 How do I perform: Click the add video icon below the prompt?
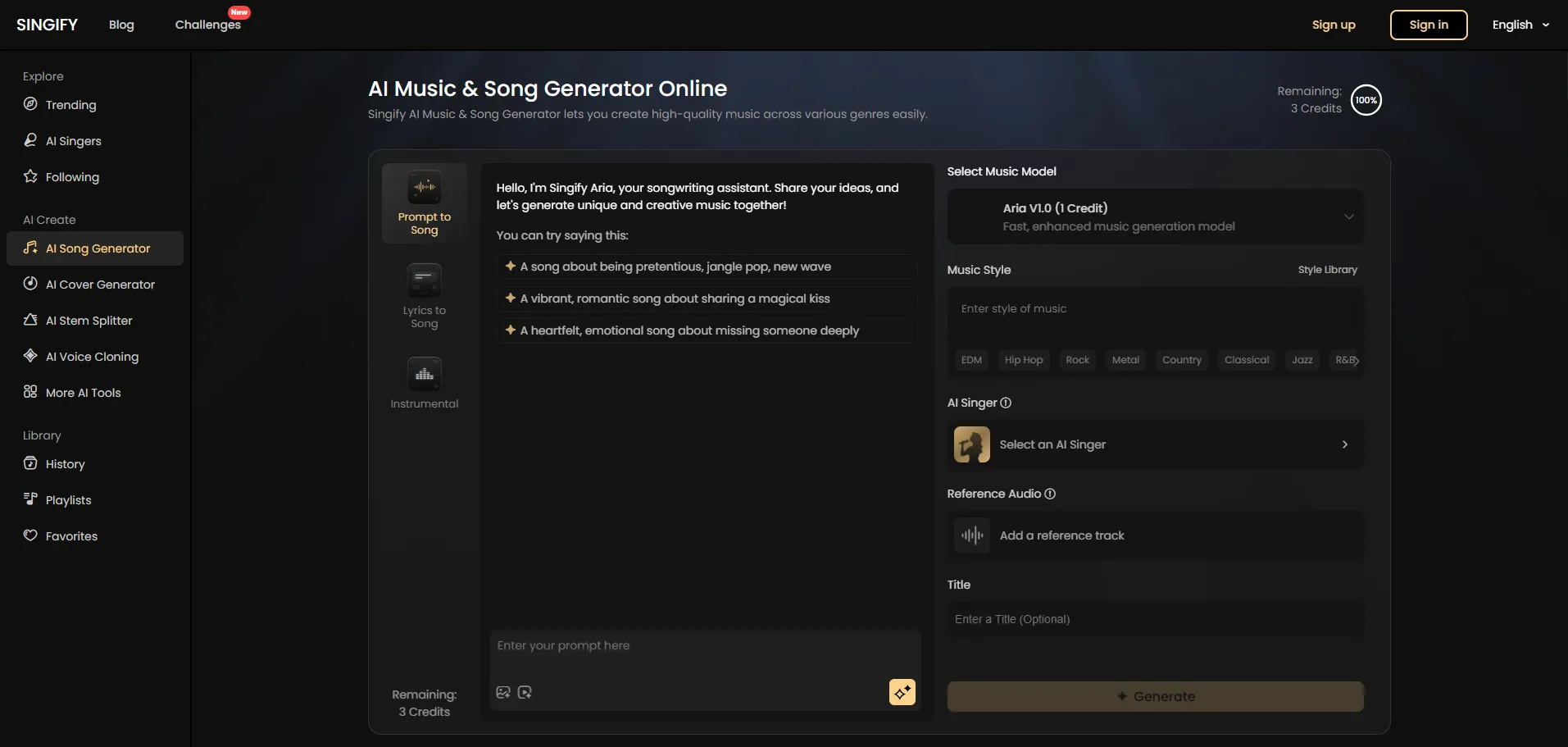pos(524,691)
